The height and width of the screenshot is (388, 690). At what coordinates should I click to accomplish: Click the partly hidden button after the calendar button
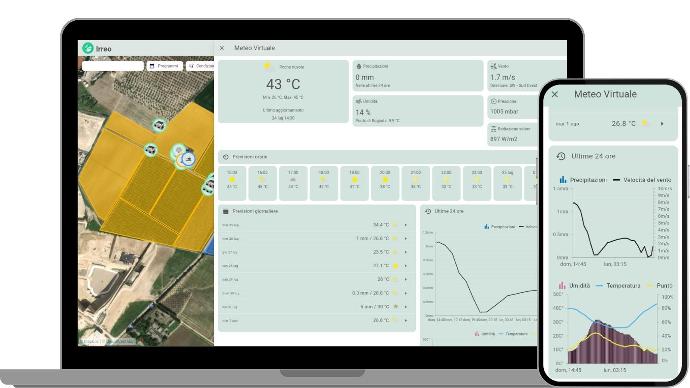(200, 66)
